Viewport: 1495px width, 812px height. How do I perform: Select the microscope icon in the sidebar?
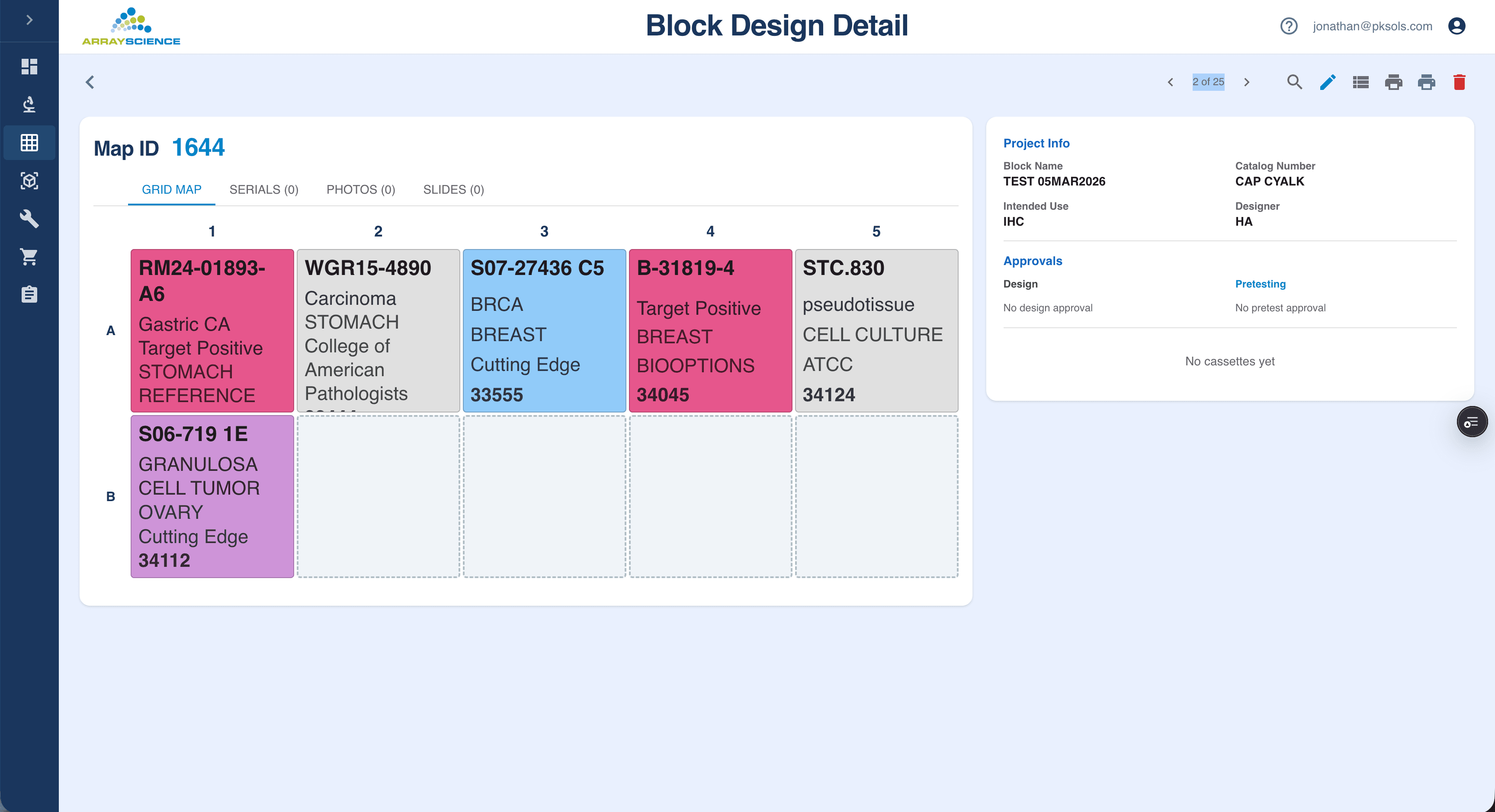pos(29,105)
